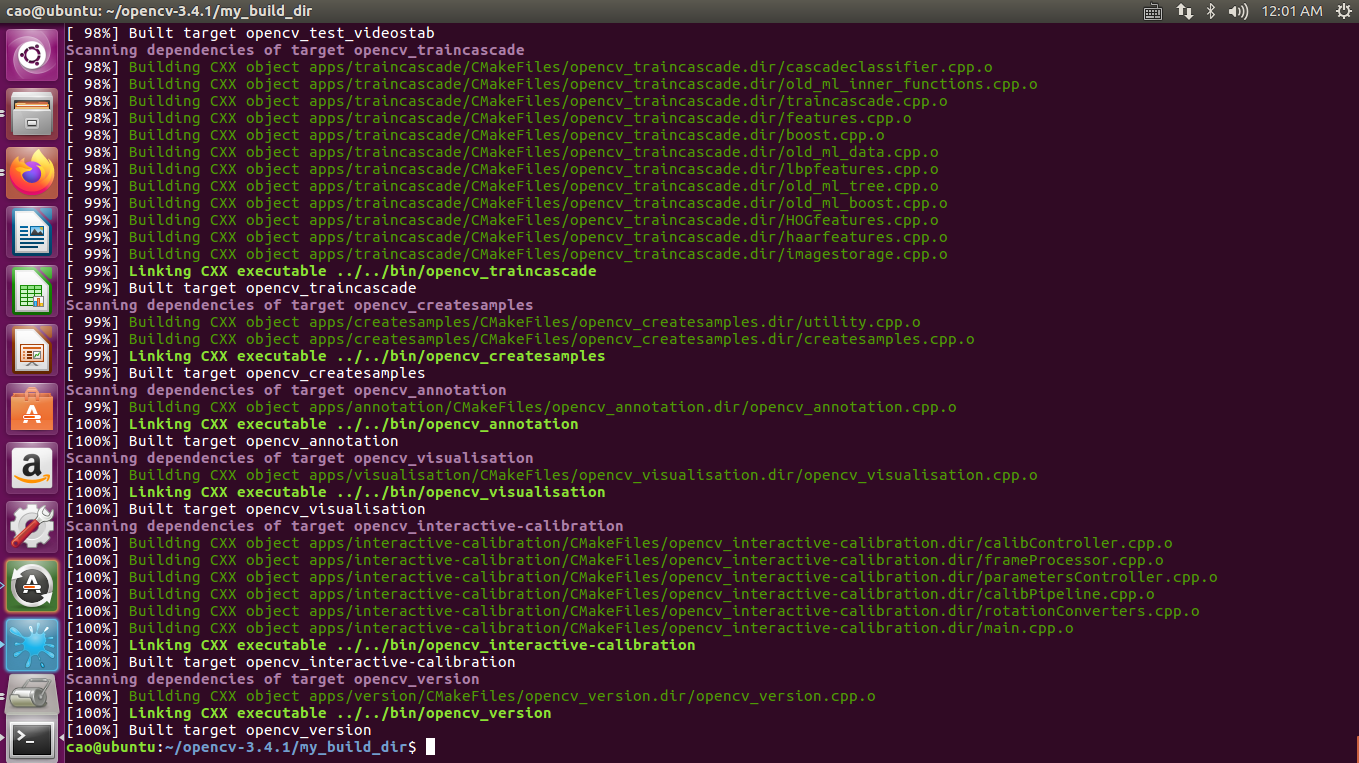Click 'Built target opencv_traincascade' line

241,288
